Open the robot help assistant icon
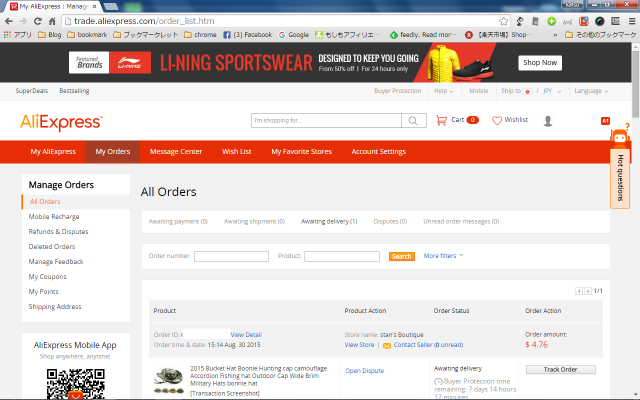This screenshot has height=400, width=640. click(x=620, y=136)
